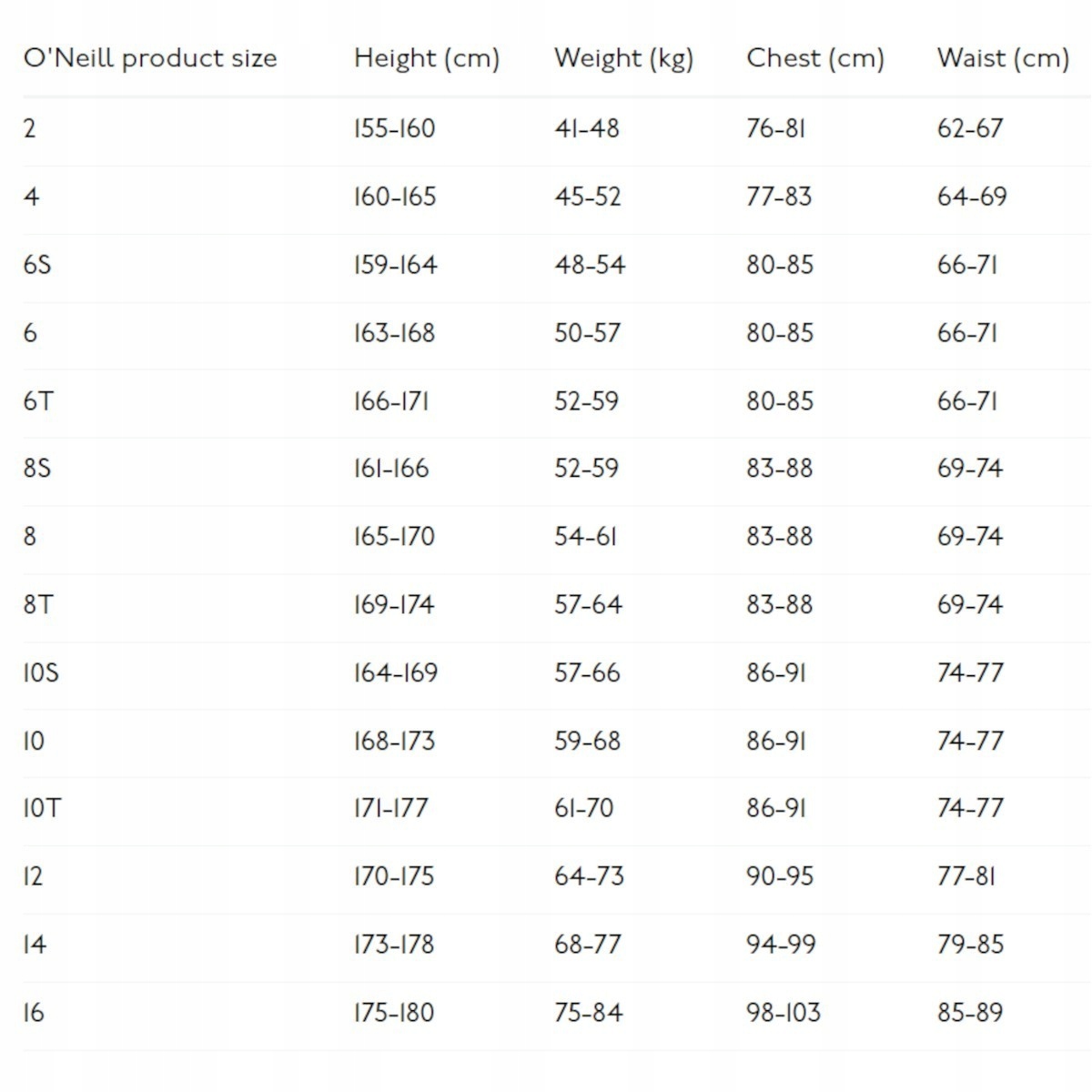The width and height of the screenshot is (1092, 1092).
Task: Select the 10S size label
Action: [x=41, y=672]
